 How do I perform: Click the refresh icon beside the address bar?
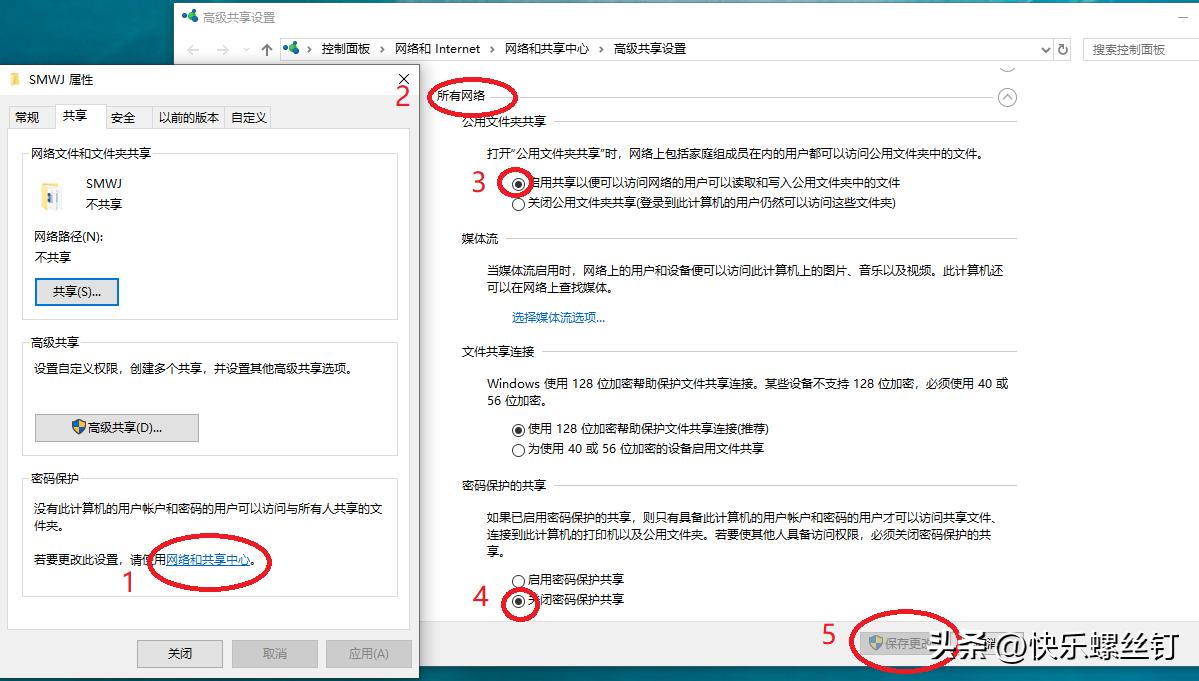1062,48
